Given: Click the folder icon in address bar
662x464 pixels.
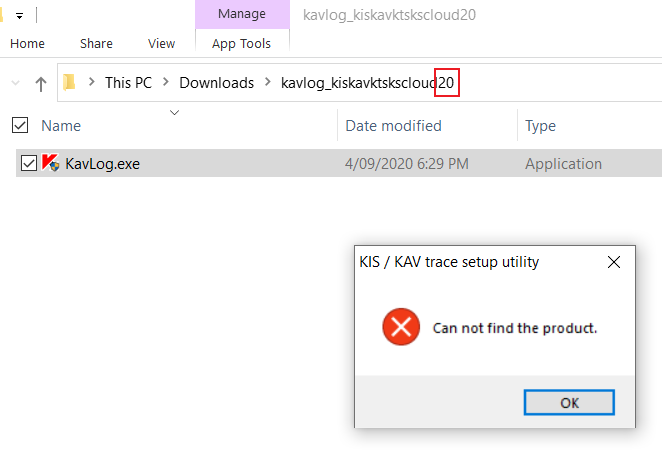Looking at the screenshot, I should (x=70, y=83).
